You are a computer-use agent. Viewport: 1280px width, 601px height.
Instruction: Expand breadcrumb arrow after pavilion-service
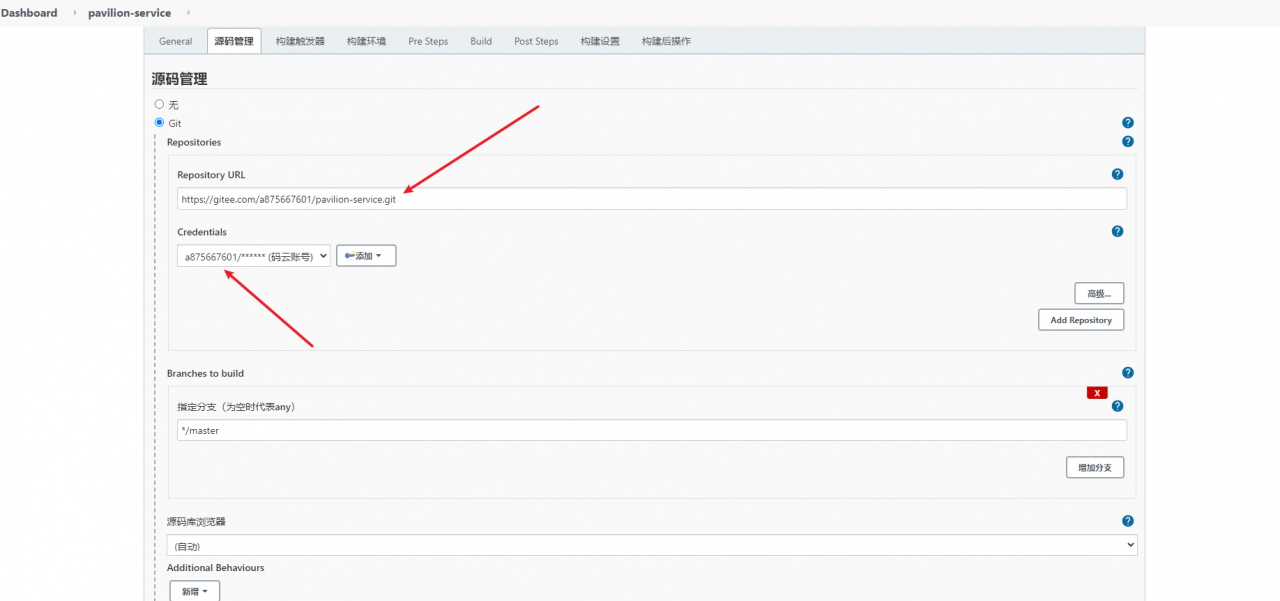pyautogui.click(x=188, y=13)
